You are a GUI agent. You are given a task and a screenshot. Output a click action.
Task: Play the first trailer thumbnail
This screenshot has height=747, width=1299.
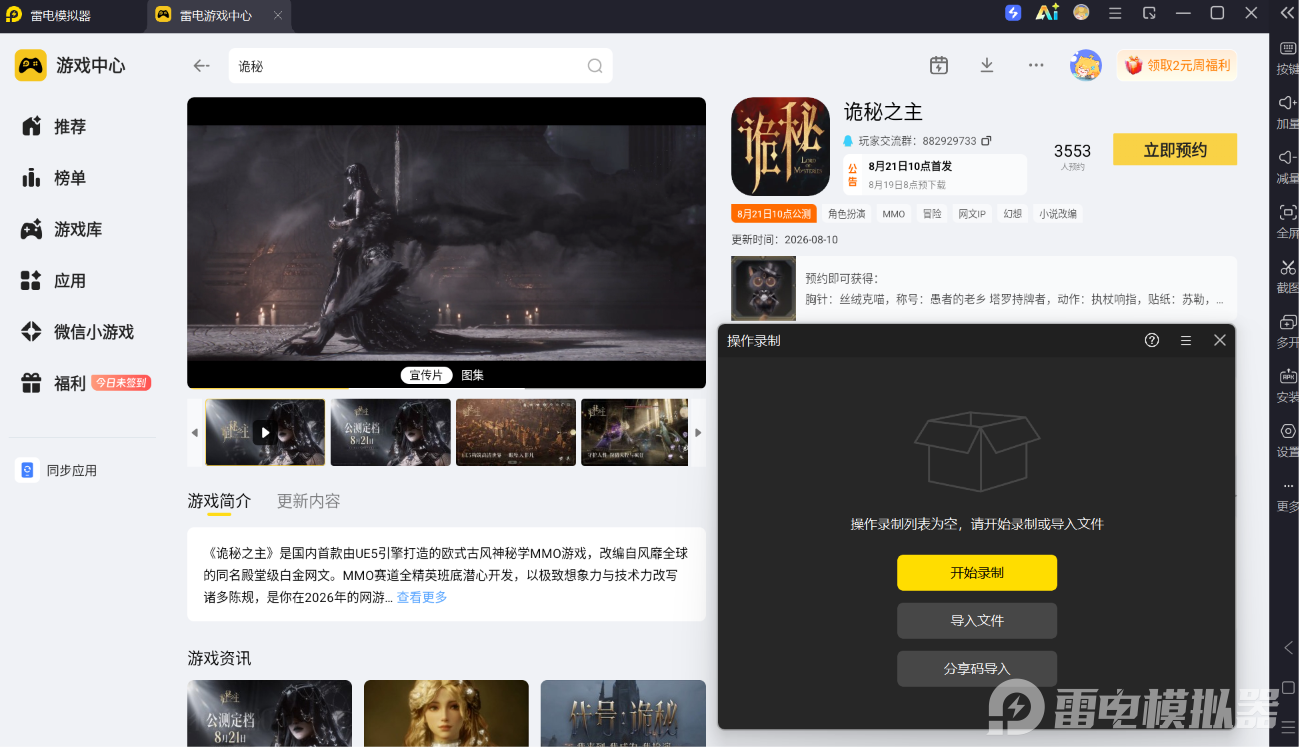tap(265, 432)
